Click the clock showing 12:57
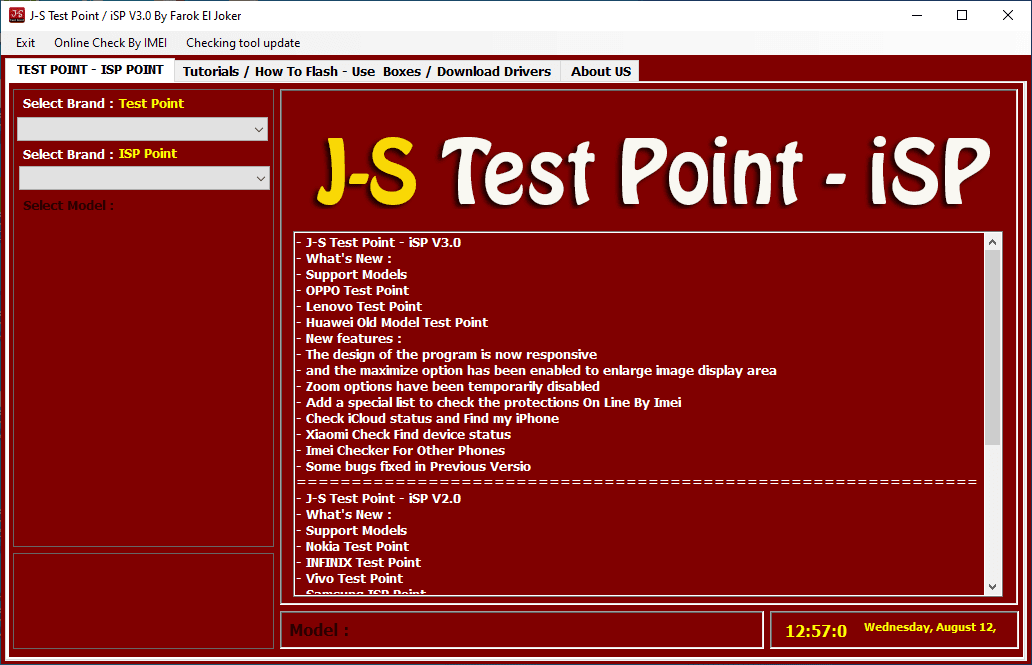1032x665 pixels. click(815, 631)
